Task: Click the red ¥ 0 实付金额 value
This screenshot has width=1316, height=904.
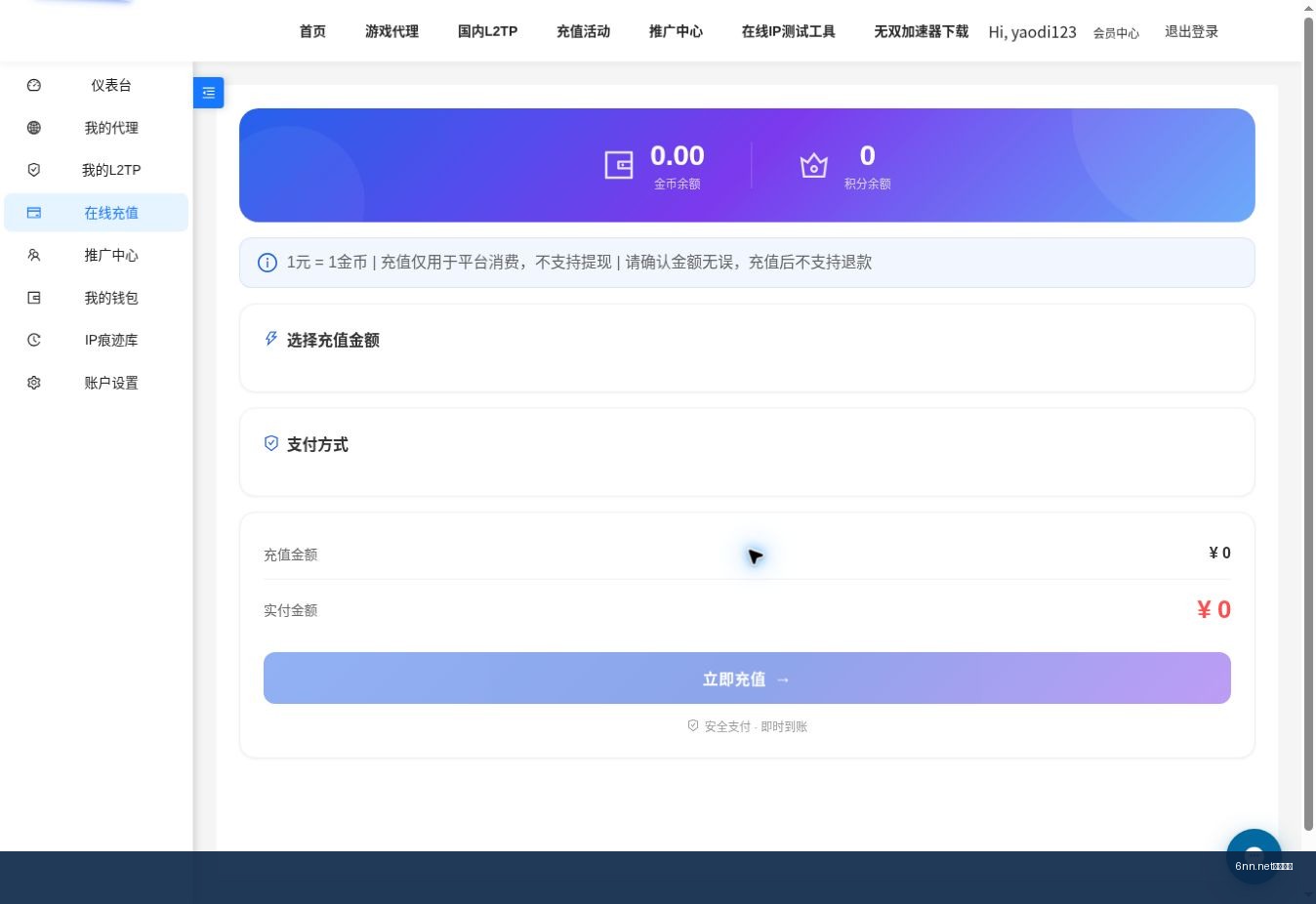Action: [1214, 610]
